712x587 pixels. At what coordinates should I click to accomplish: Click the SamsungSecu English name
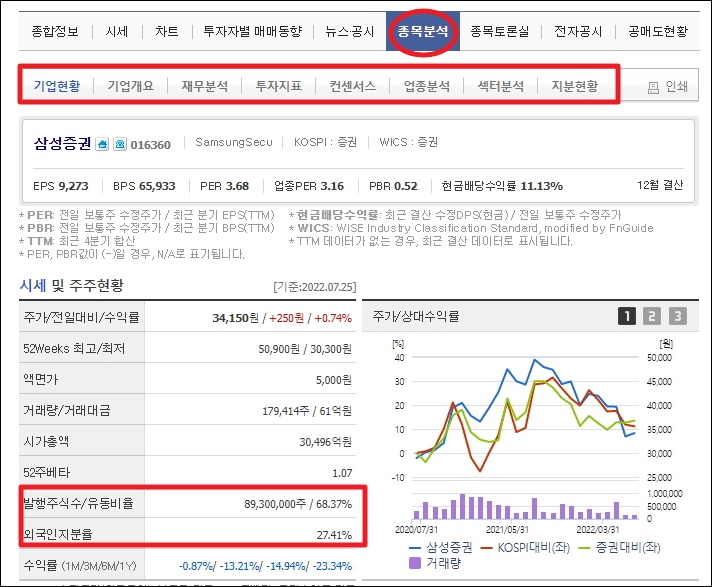tap(234, 142)
